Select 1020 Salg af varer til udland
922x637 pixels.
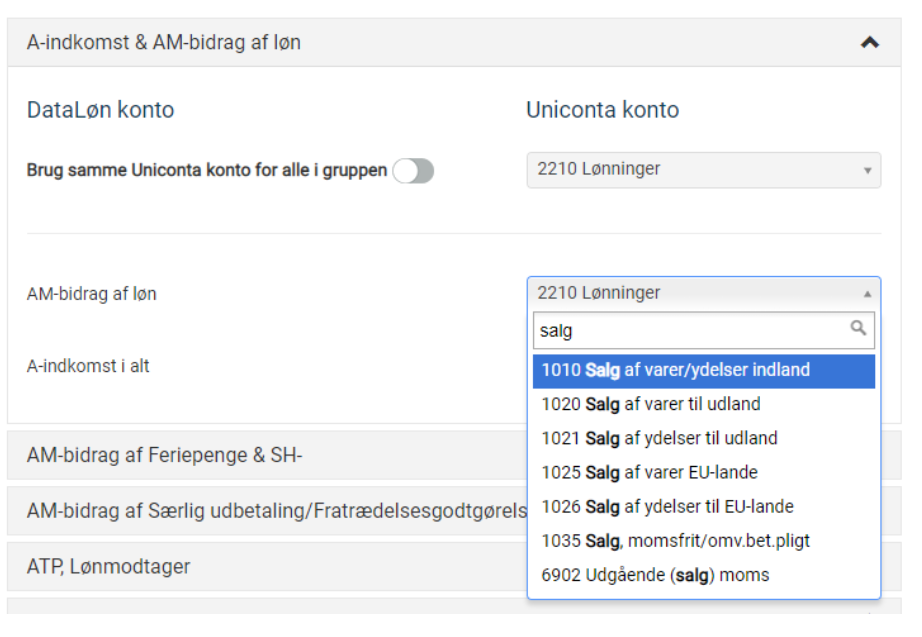703,404
